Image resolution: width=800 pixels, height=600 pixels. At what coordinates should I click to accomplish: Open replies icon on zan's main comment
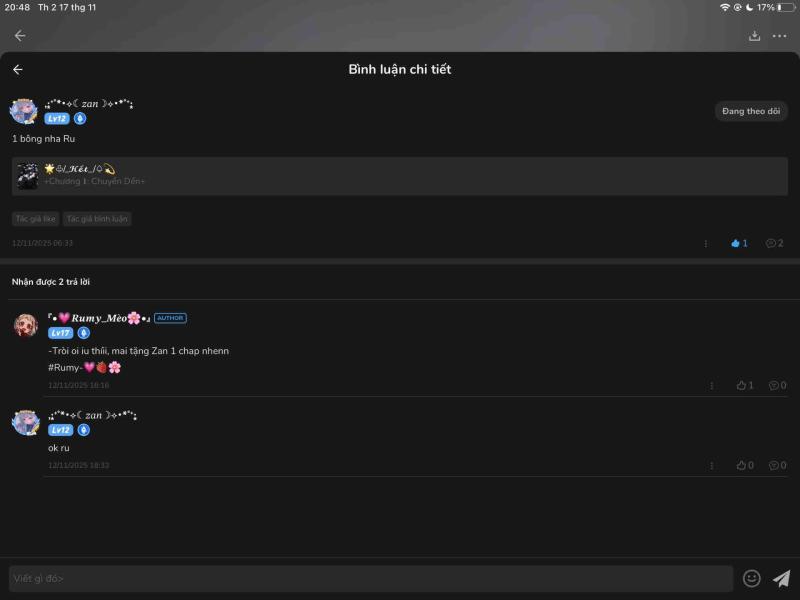[x=774, y=243]
